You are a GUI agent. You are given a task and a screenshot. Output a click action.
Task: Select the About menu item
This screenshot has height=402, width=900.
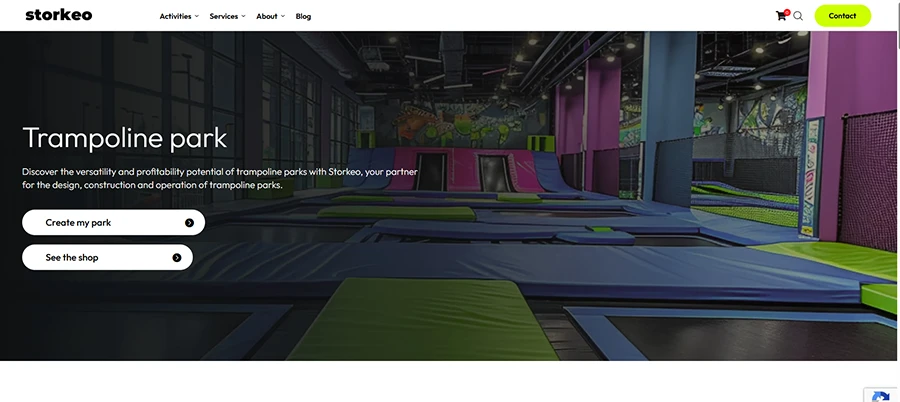click(267, 16)
